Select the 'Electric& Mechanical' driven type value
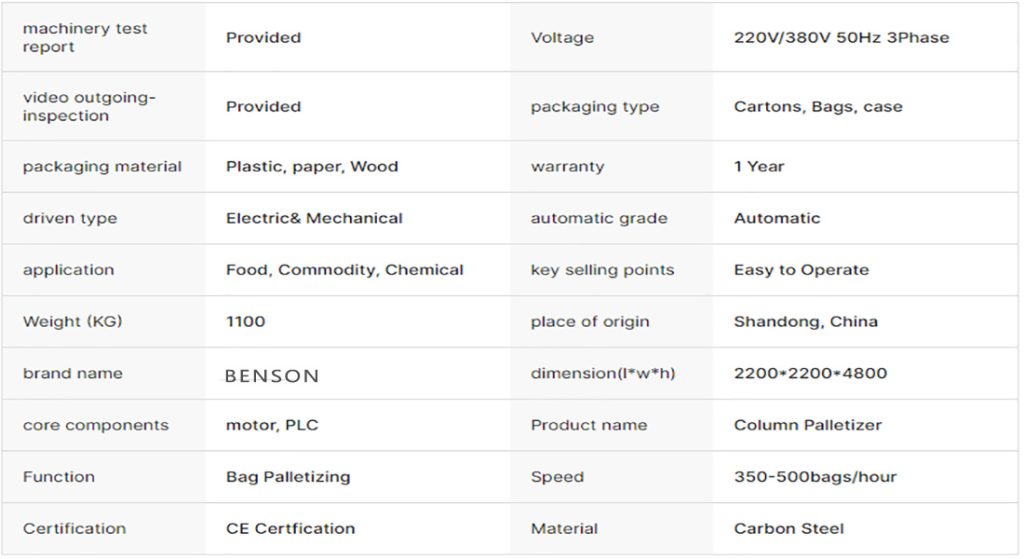 pyautogui.click(x=314, y=218)
